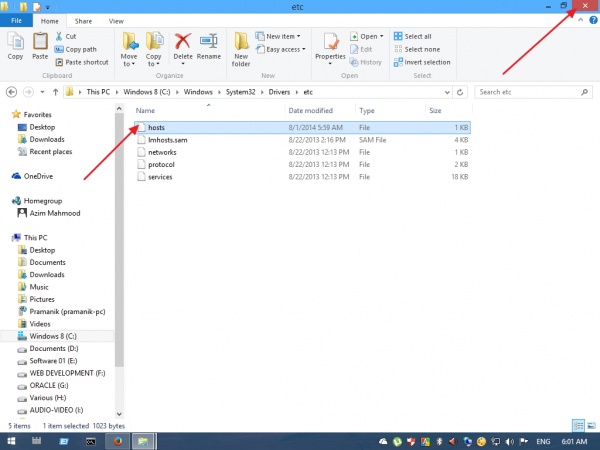This screenshot has height=450, width=600.
Task: Click the ENG language indicator
Action: pos(543,442)
